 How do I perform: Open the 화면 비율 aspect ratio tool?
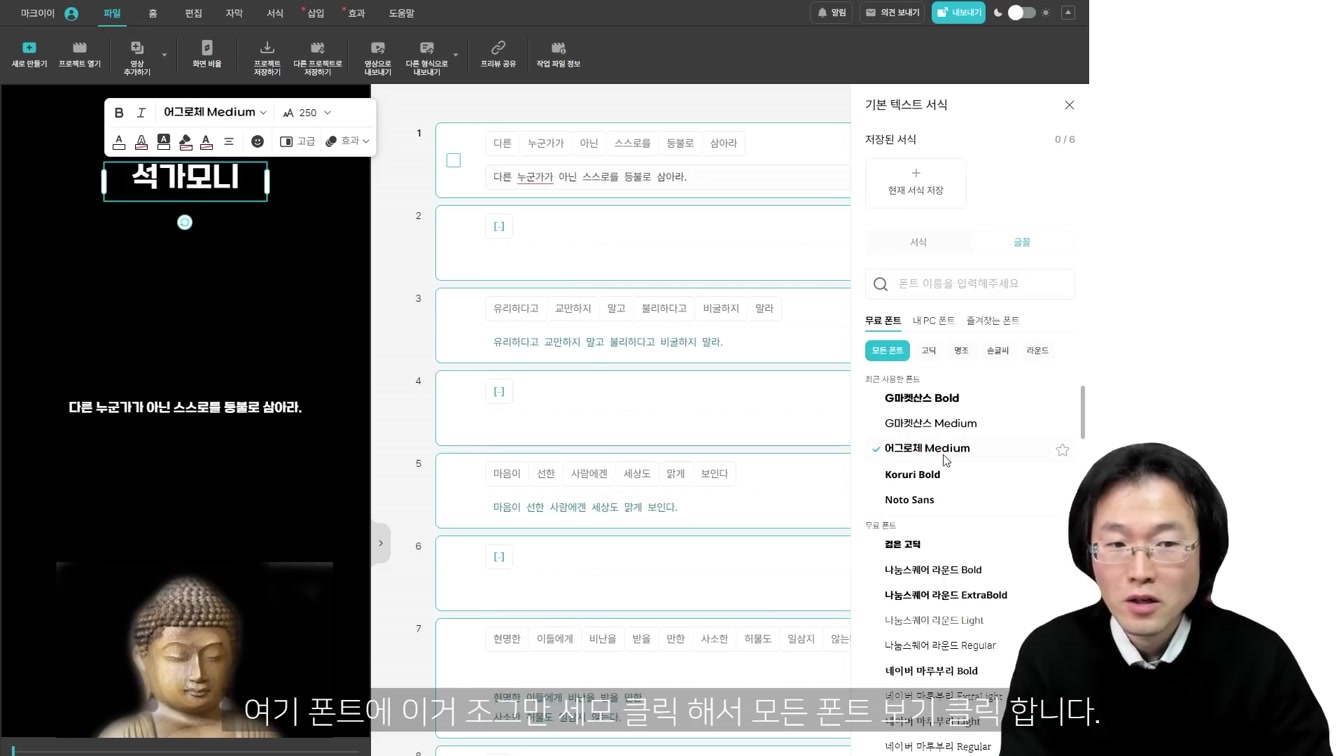pos(207,54)
